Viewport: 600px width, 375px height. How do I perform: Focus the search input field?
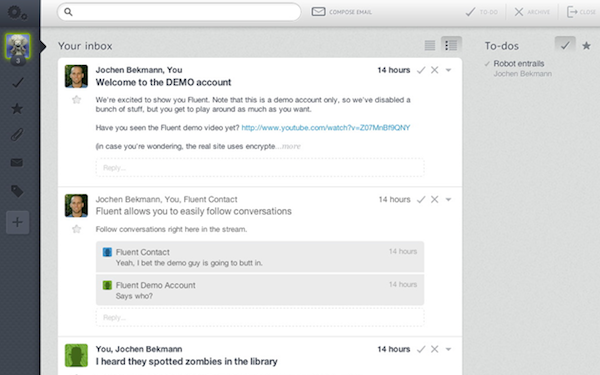[179, 12]
